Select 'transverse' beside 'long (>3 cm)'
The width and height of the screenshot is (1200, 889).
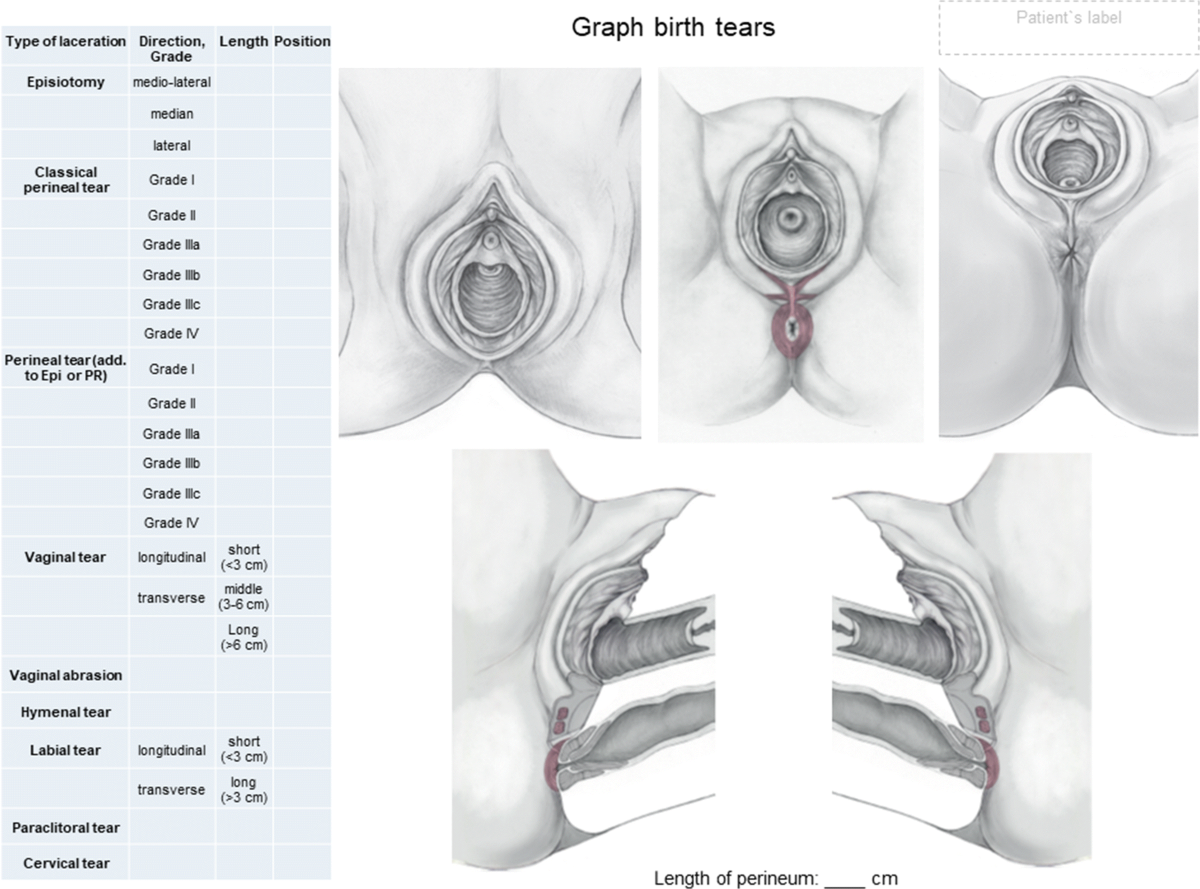click(172, 790)
